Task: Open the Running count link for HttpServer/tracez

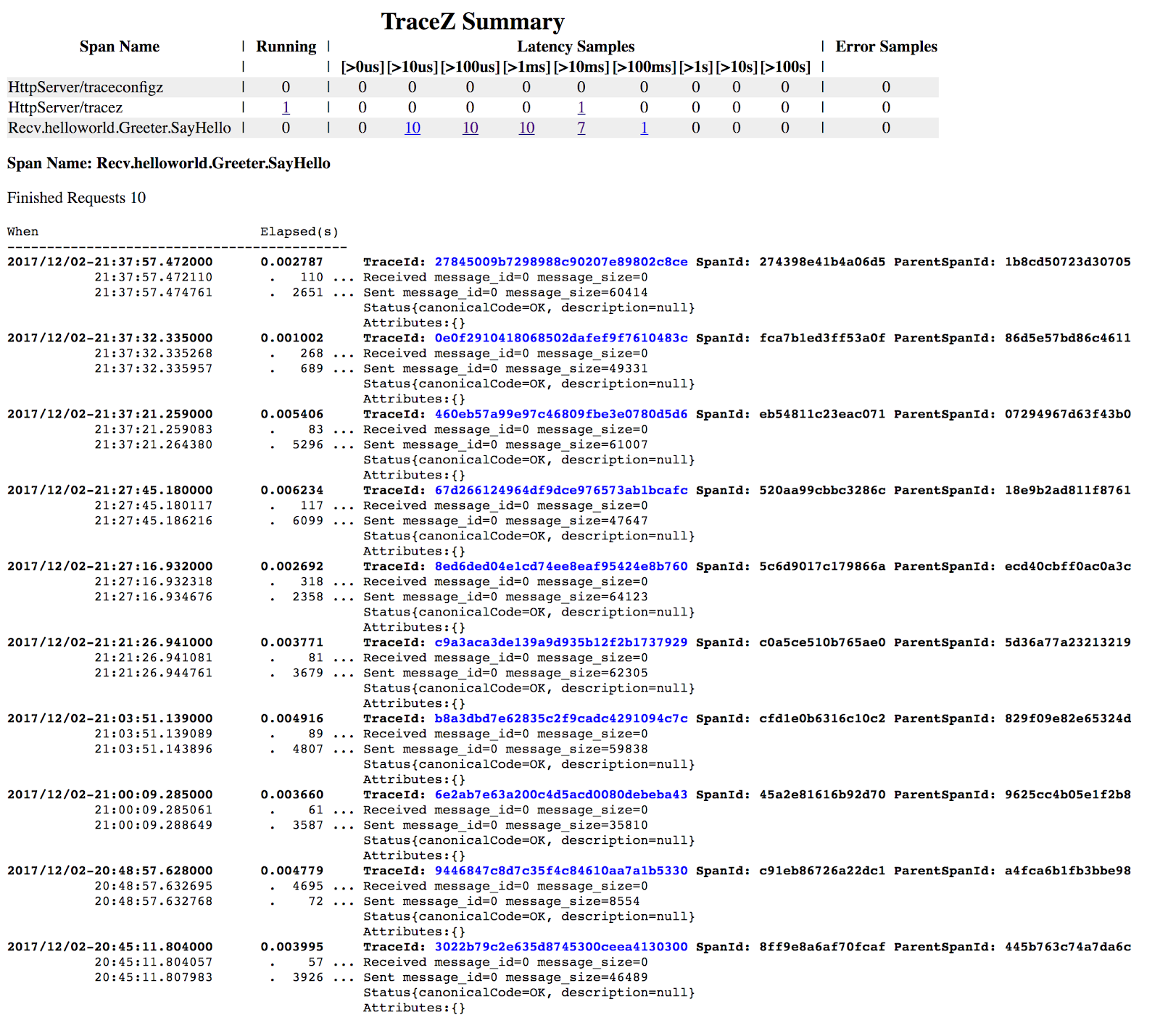Action: (x=286, y=107)
